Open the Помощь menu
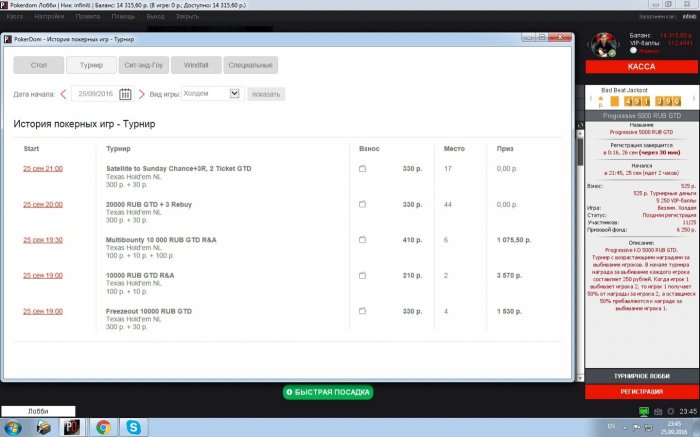This screenshot has width=700, height=437. coord(123,17)
